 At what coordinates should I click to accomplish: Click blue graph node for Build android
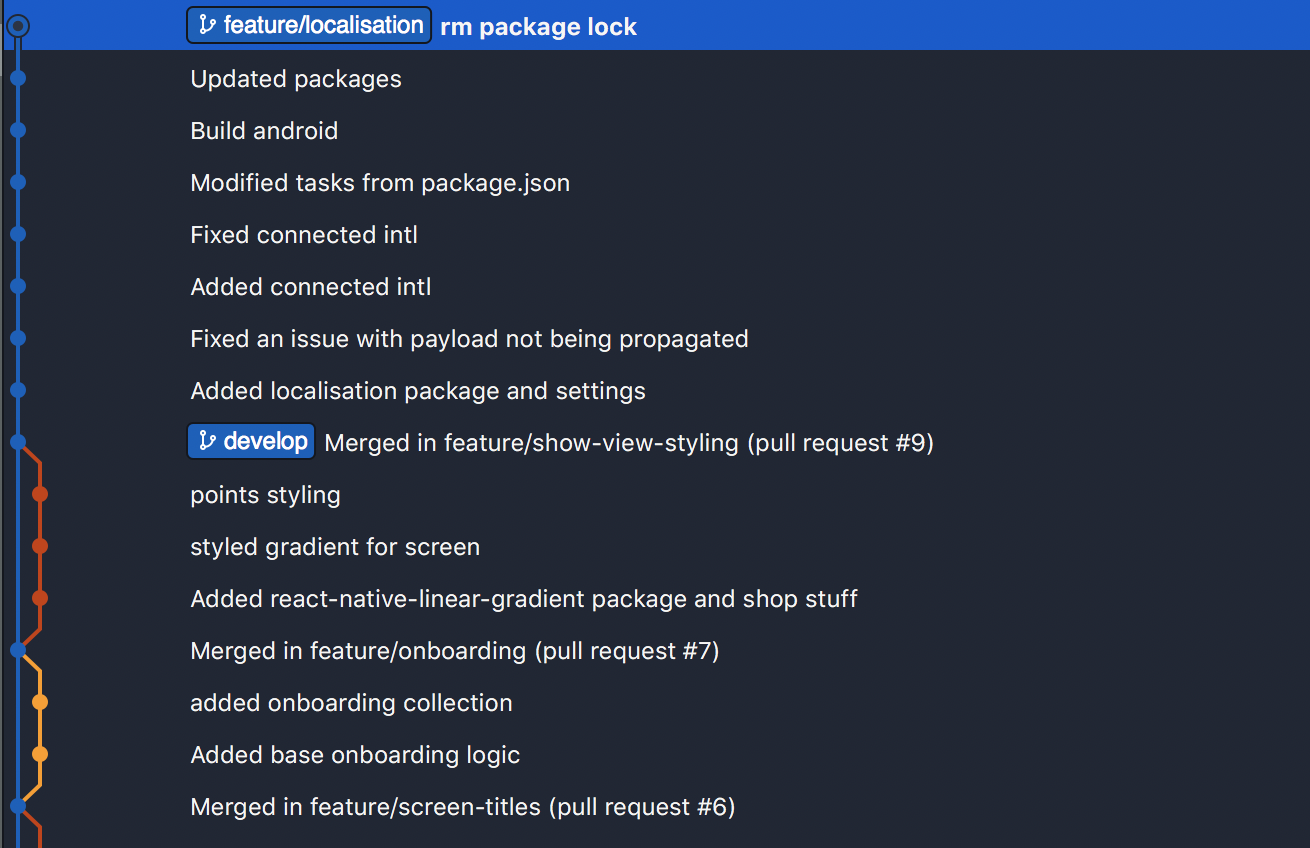pos(17,130)
